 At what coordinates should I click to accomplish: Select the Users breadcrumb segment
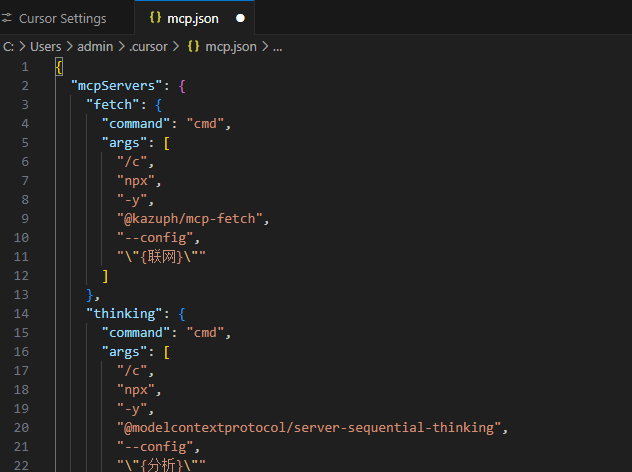[x=46, y=47]
